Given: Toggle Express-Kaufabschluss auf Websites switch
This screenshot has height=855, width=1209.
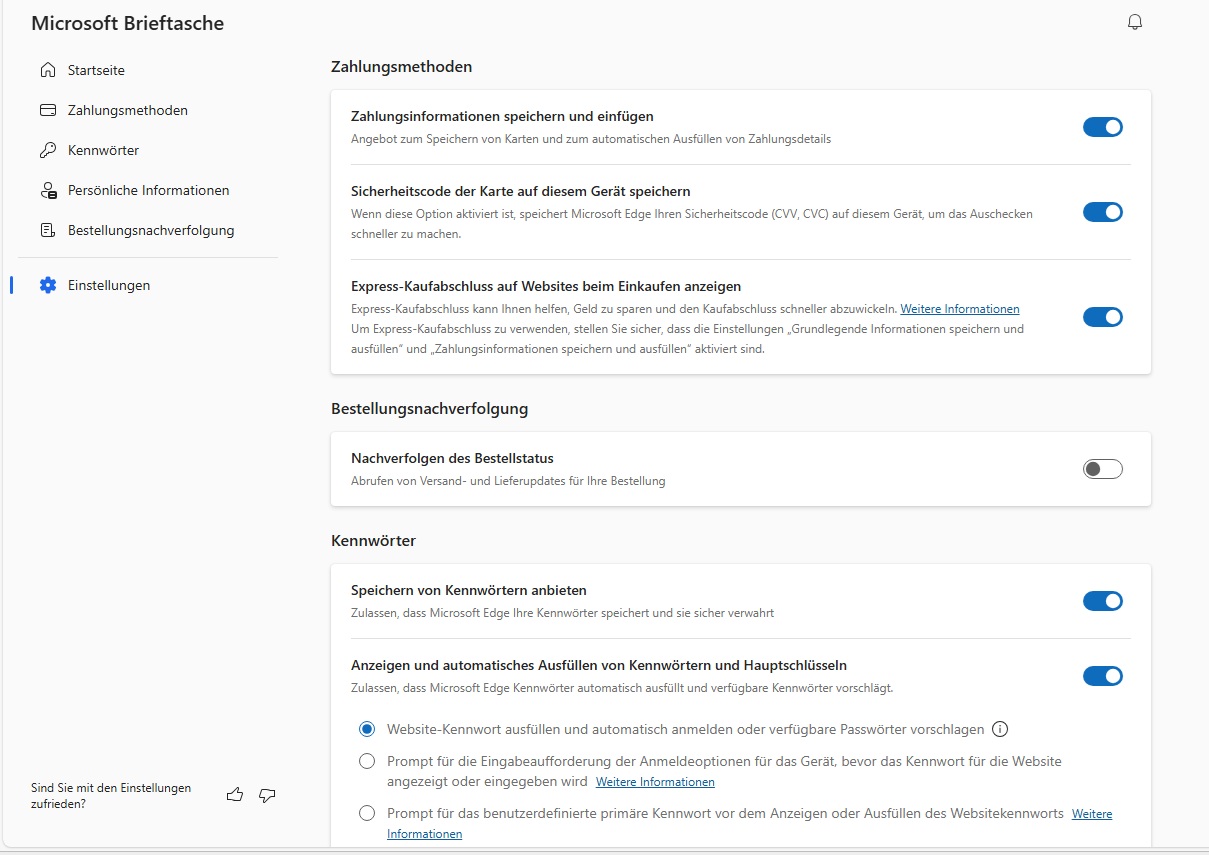Looking at the screenshot, I should pyautogui.click(x=1102, y=317).
